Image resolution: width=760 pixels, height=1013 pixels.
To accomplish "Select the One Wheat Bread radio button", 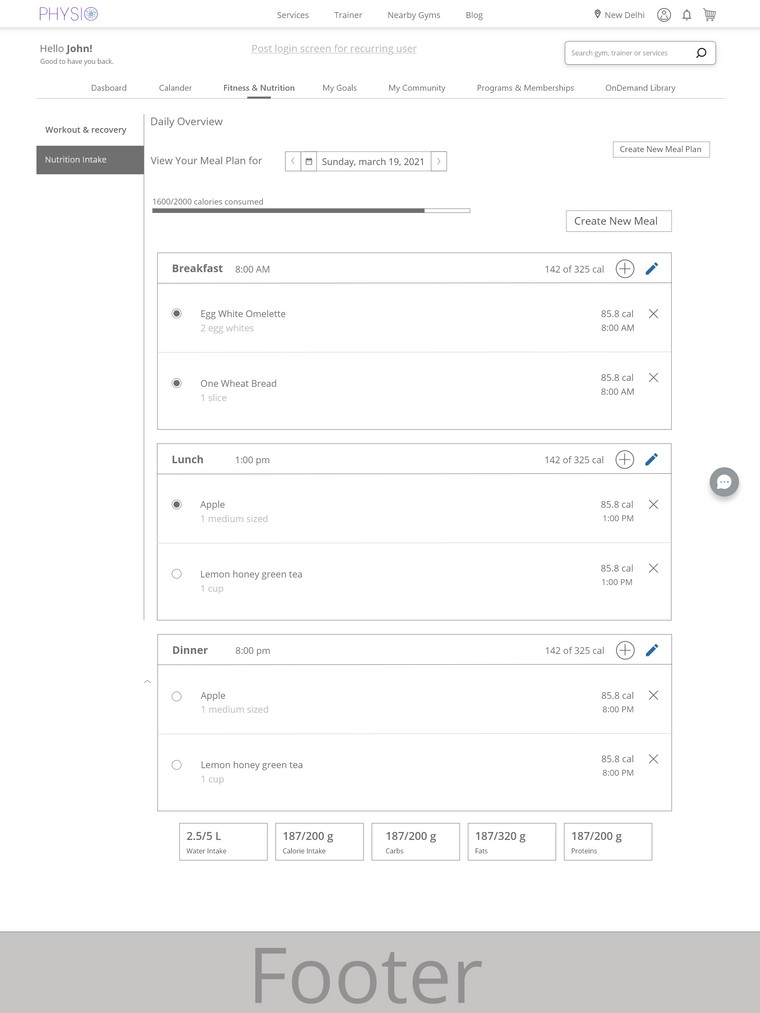I will pos(177,383).
